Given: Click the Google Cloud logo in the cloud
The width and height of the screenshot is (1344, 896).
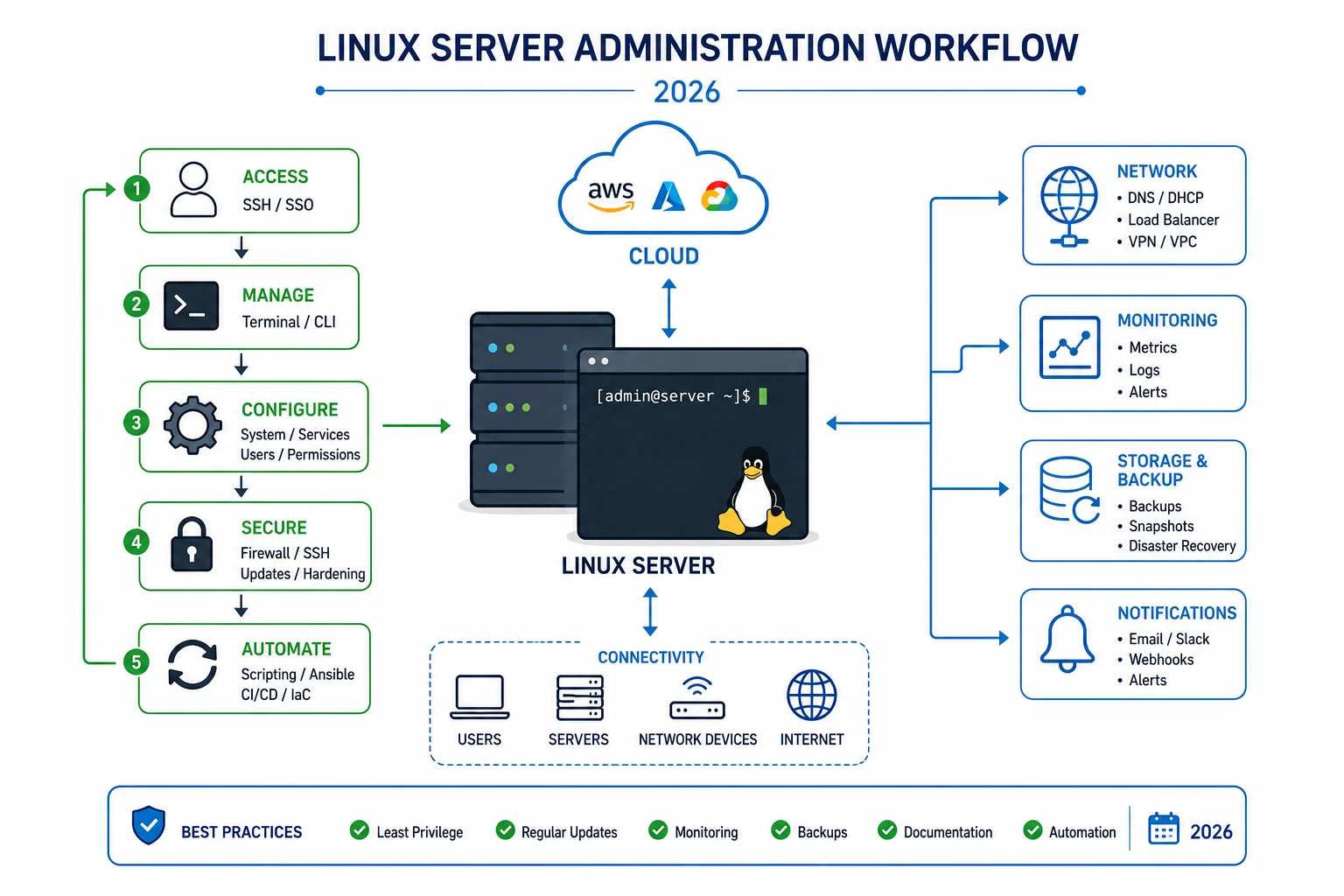Looking at the screenshot, I should click(719, 197).
